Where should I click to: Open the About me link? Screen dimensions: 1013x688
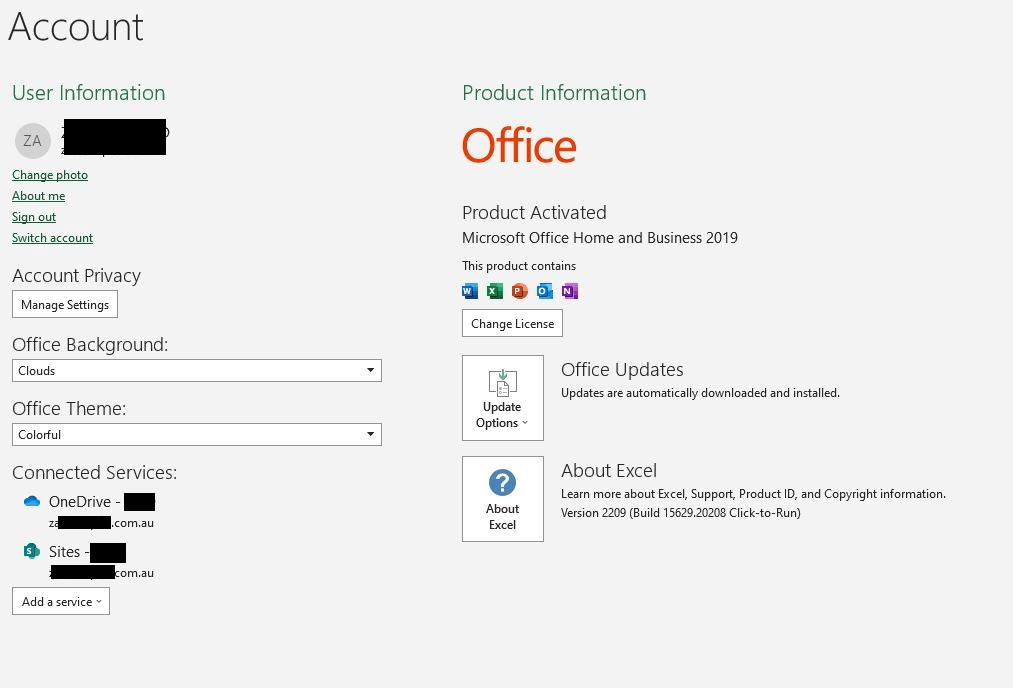coord(38,196)
